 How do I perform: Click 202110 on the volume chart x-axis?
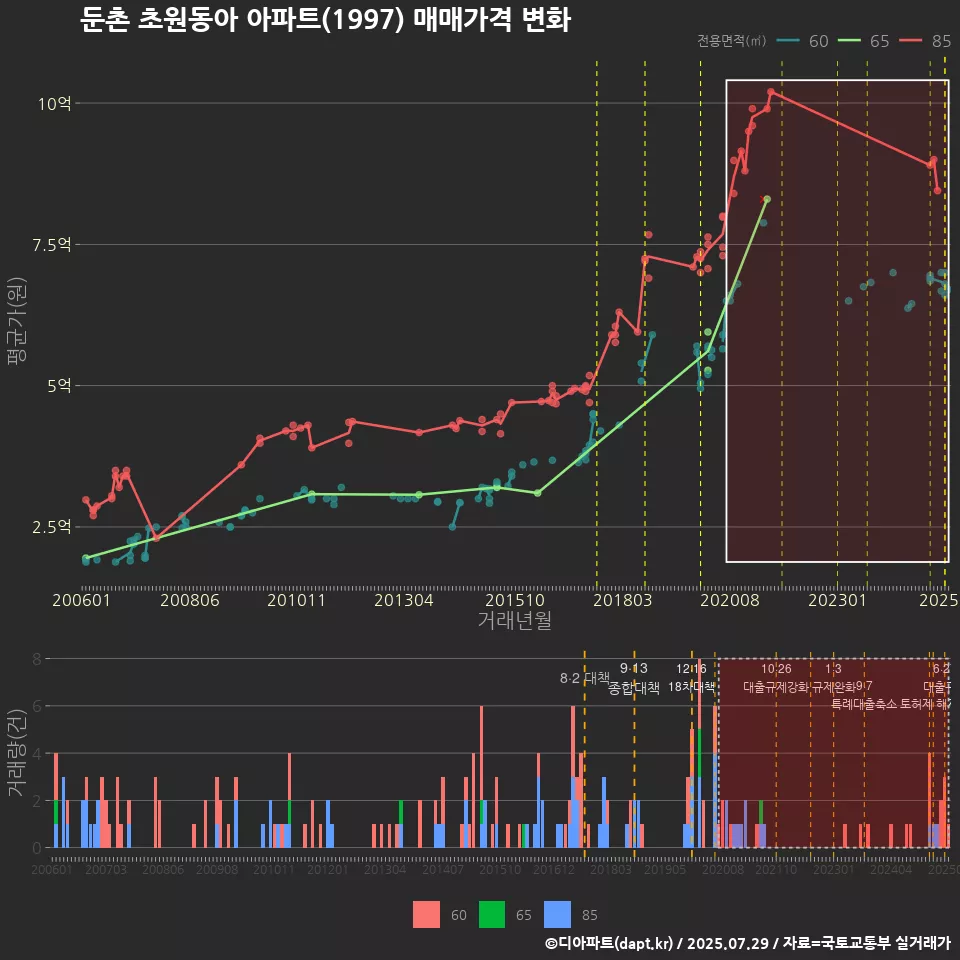pyautogui.click(x=776, y=869)
